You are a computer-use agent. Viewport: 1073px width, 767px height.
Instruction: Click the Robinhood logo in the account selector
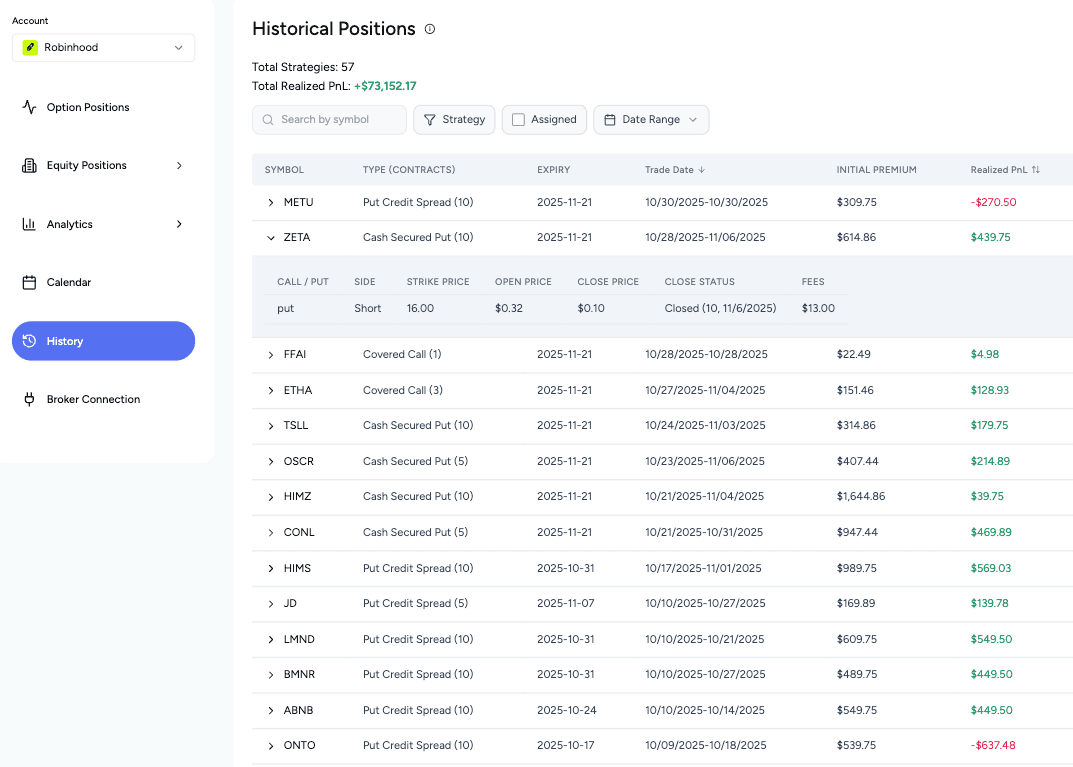pos(28,47)
